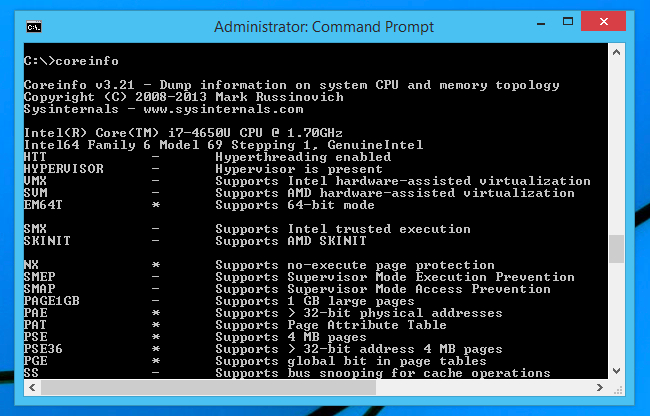Click on the coreinfo command text

tap(87, 61)
